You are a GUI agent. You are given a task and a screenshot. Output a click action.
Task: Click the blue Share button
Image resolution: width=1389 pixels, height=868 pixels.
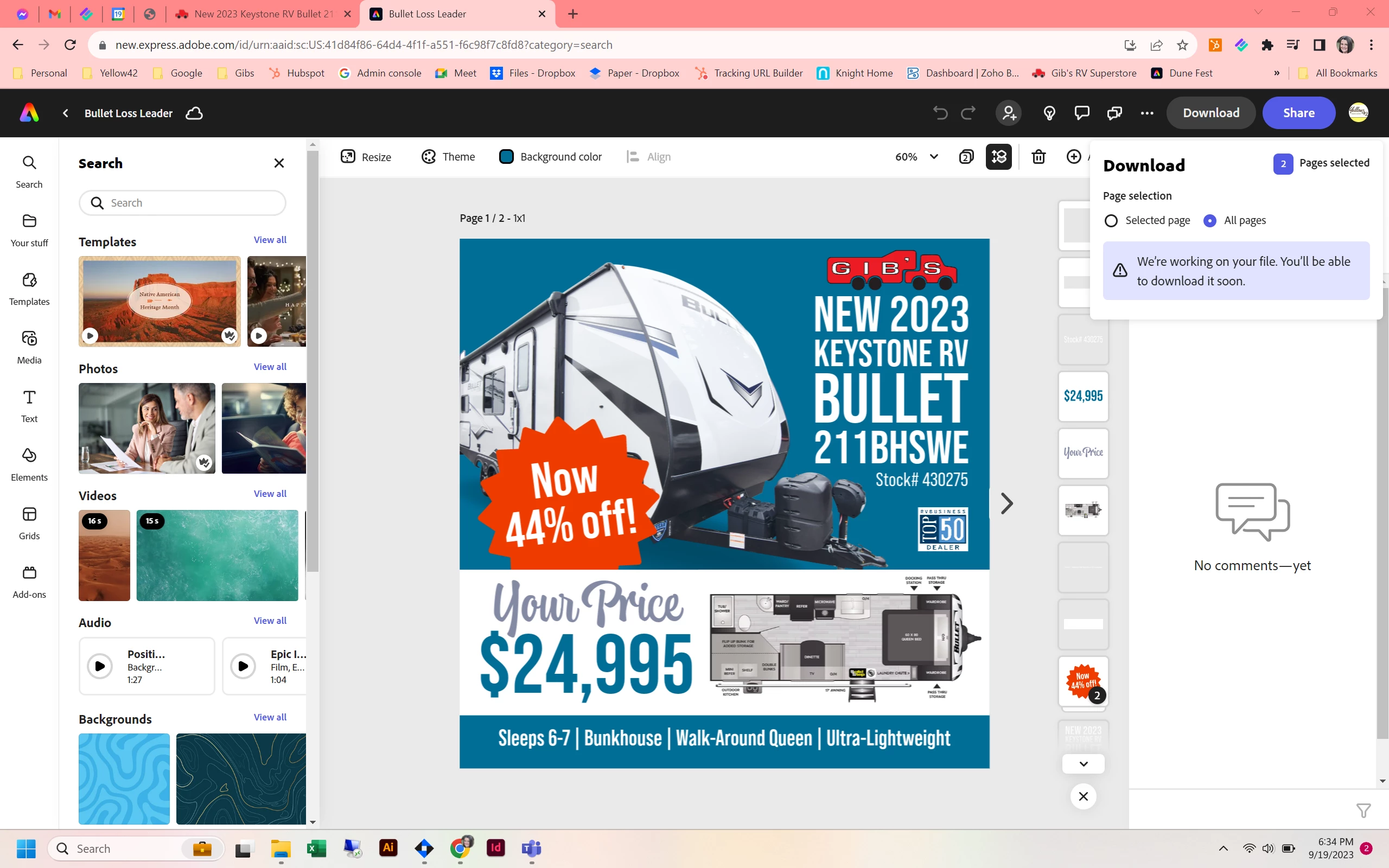(x=1298, y=113)
